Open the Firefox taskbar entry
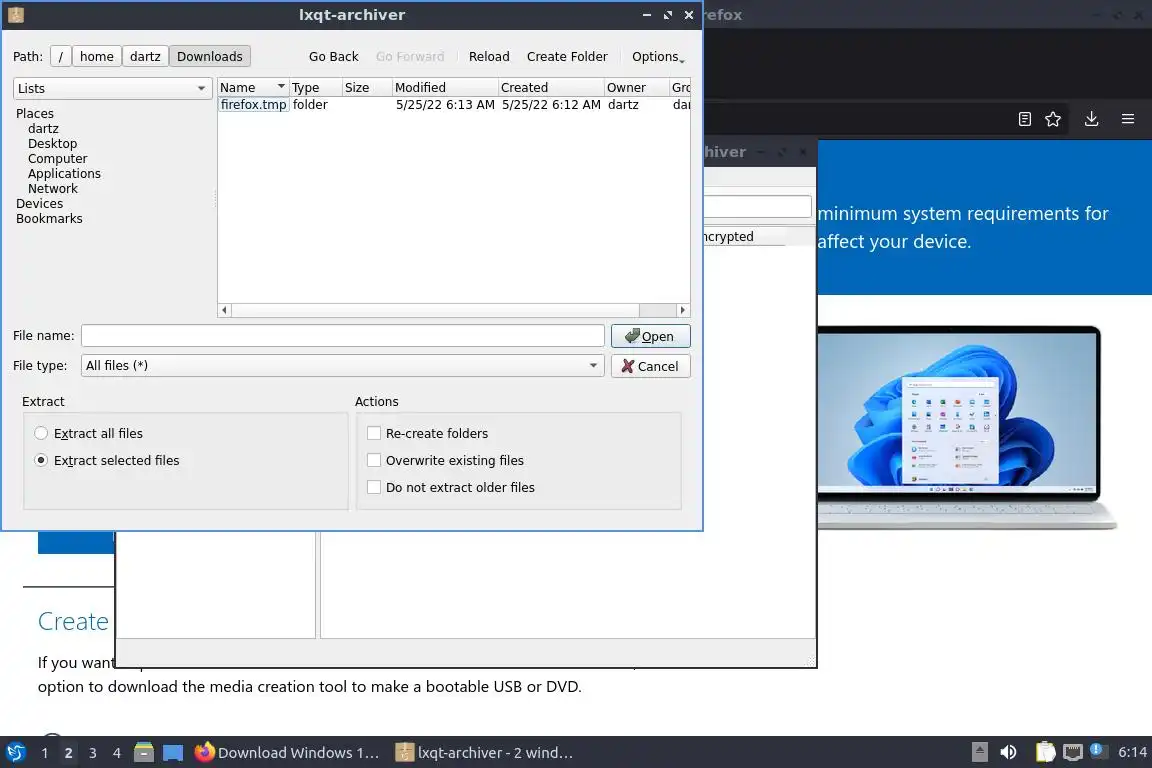The image size is (1152, 768). (287, 753)
